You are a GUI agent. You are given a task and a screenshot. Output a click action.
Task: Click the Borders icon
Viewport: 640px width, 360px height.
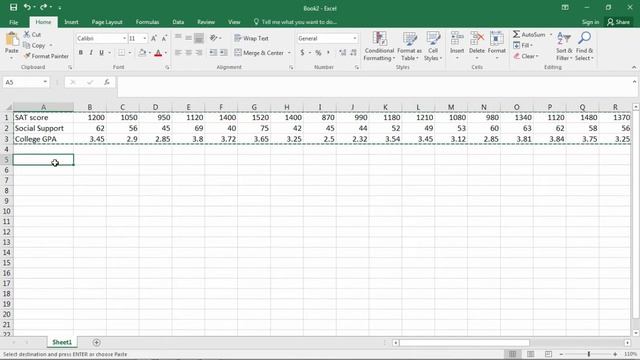(122, 53)
